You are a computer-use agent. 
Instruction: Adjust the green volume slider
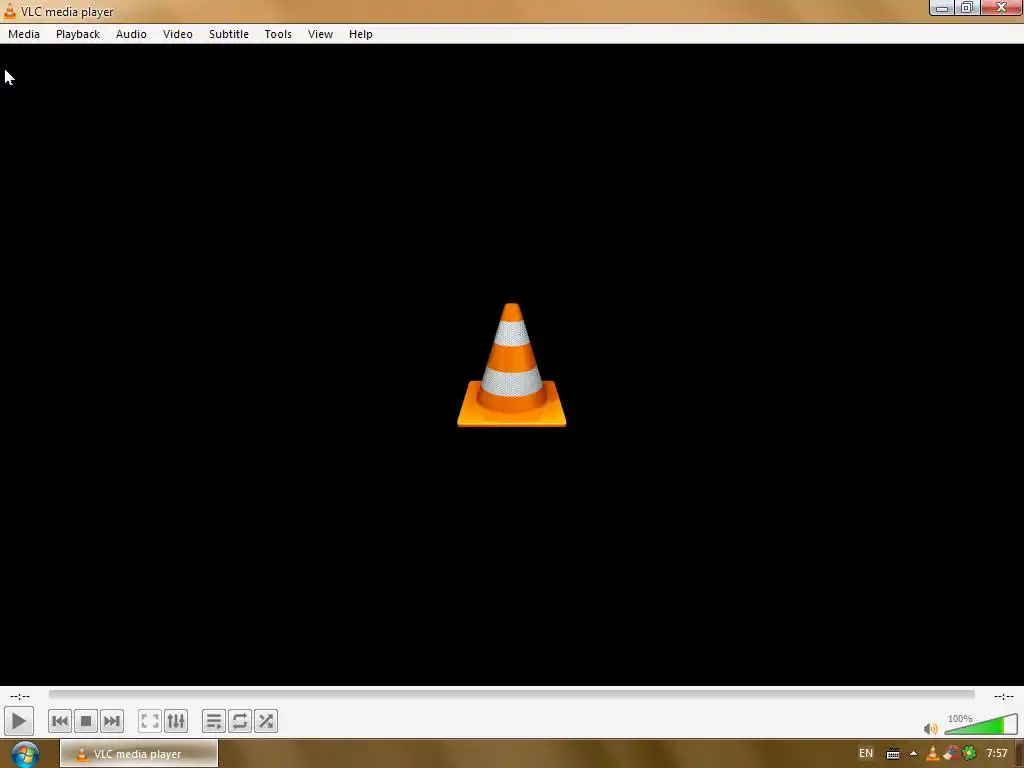[x=981, y=724]
